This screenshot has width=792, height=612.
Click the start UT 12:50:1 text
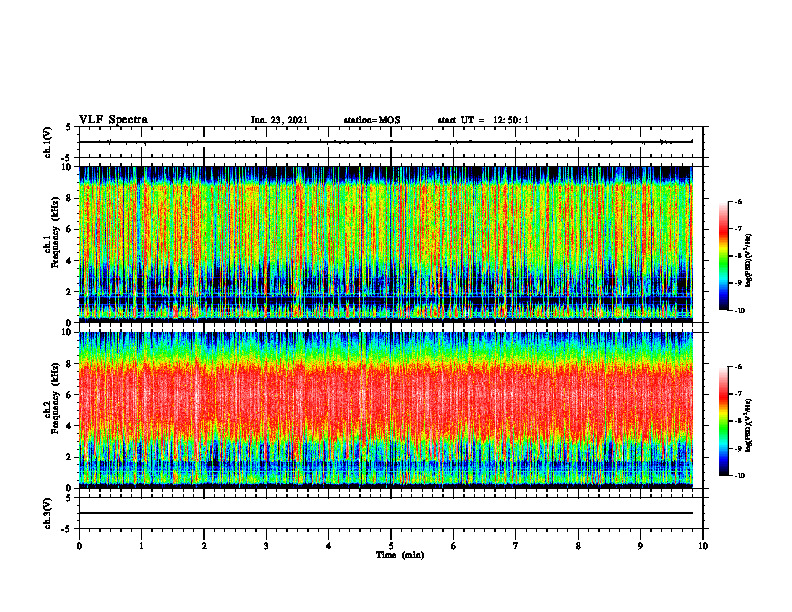point(483,120)
